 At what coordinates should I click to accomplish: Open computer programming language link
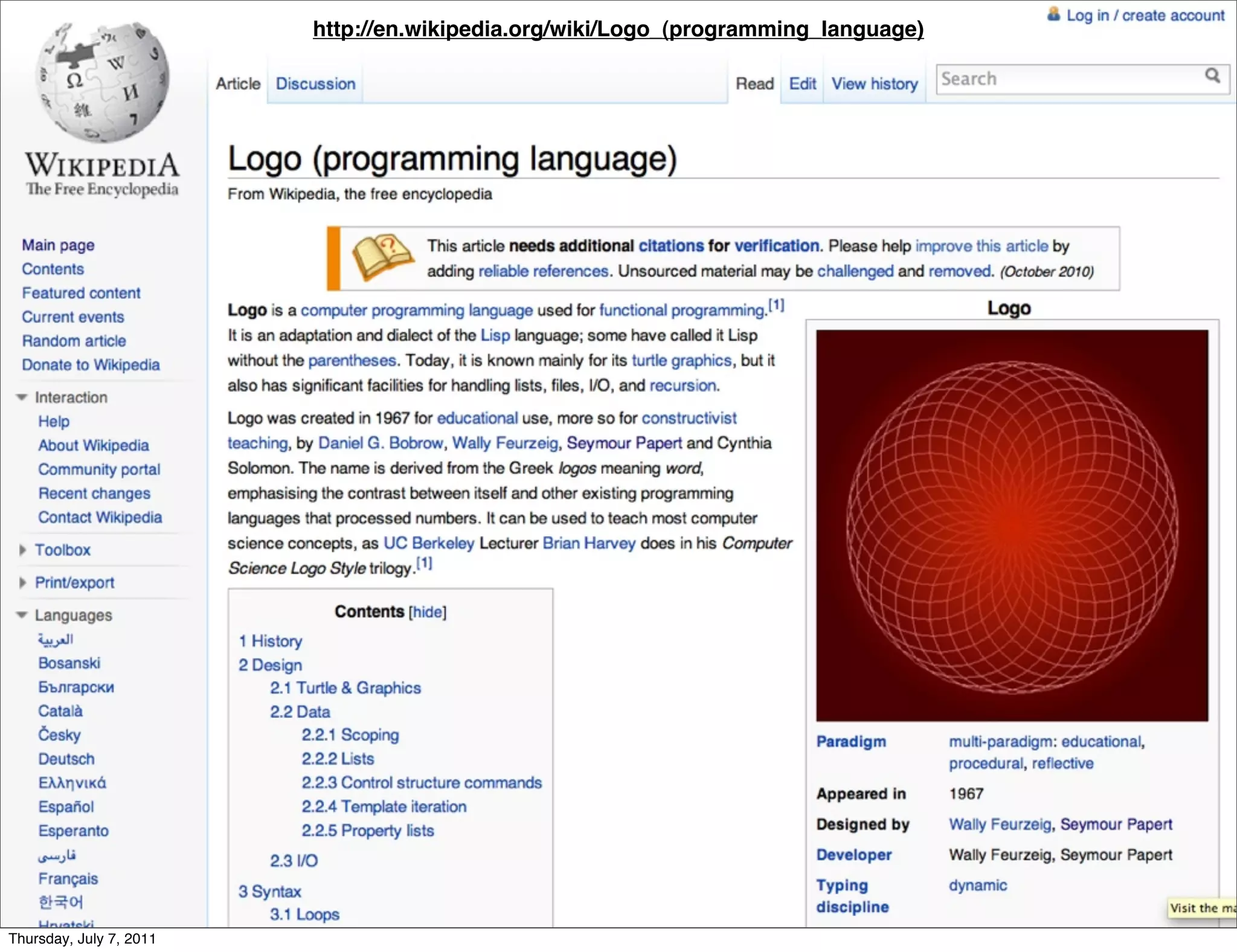point(417,310)
